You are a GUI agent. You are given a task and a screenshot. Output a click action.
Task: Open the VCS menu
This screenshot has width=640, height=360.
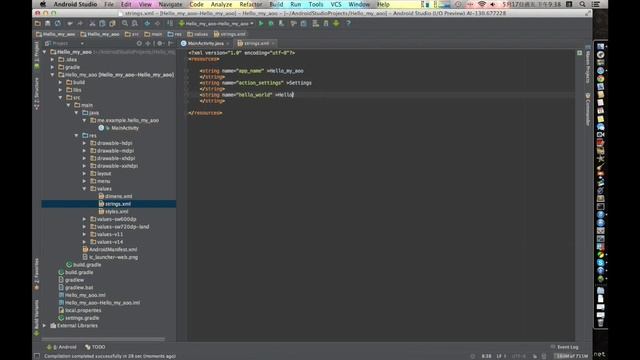tap(336, 4)
